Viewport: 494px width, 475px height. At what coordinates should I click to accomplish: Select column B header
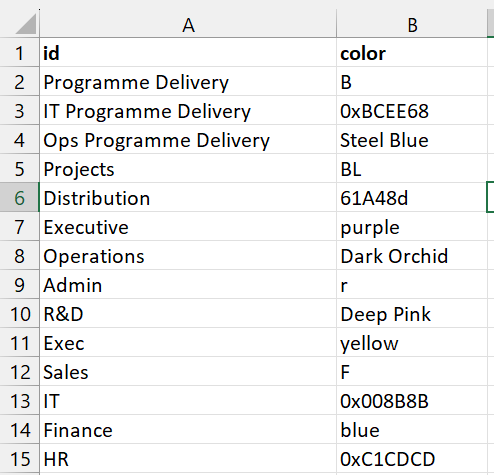pos(412,23)
